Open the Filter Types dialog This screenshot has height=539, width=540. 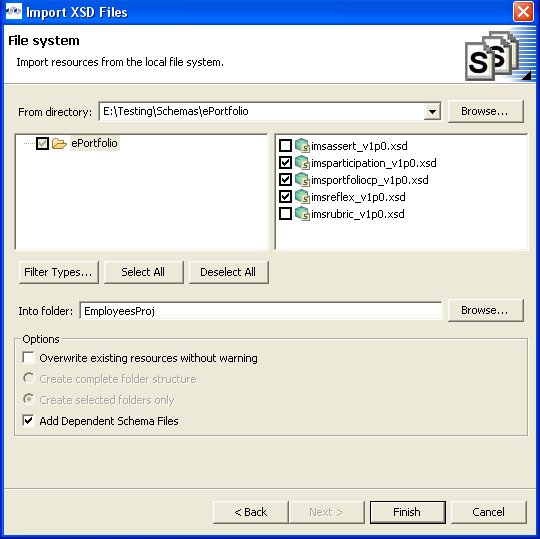point(59,272)
